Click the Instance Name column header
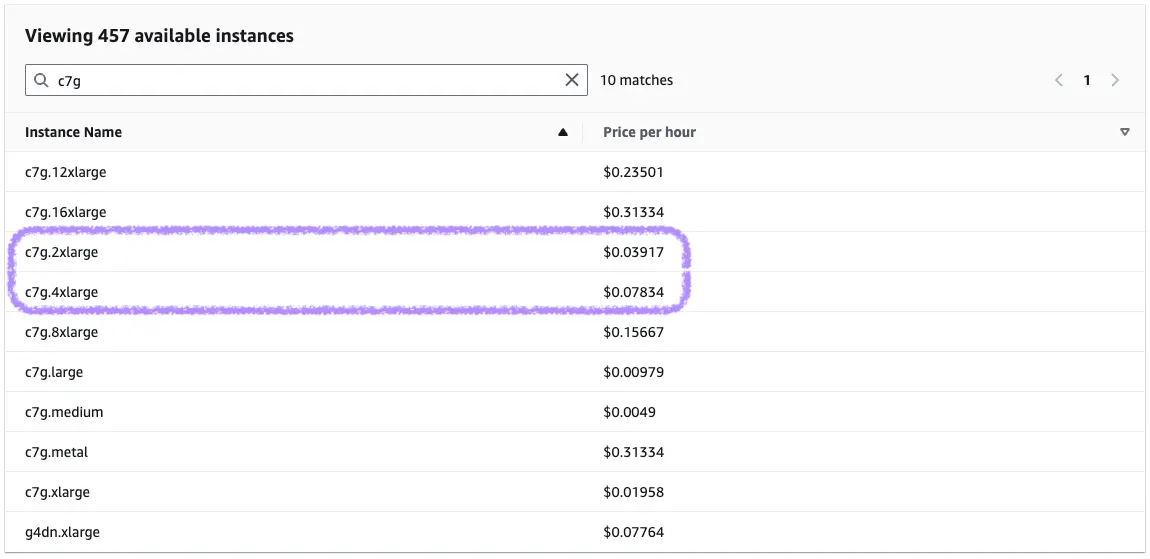The width and height of the screenshot is (1150, 559). (74, 132)
